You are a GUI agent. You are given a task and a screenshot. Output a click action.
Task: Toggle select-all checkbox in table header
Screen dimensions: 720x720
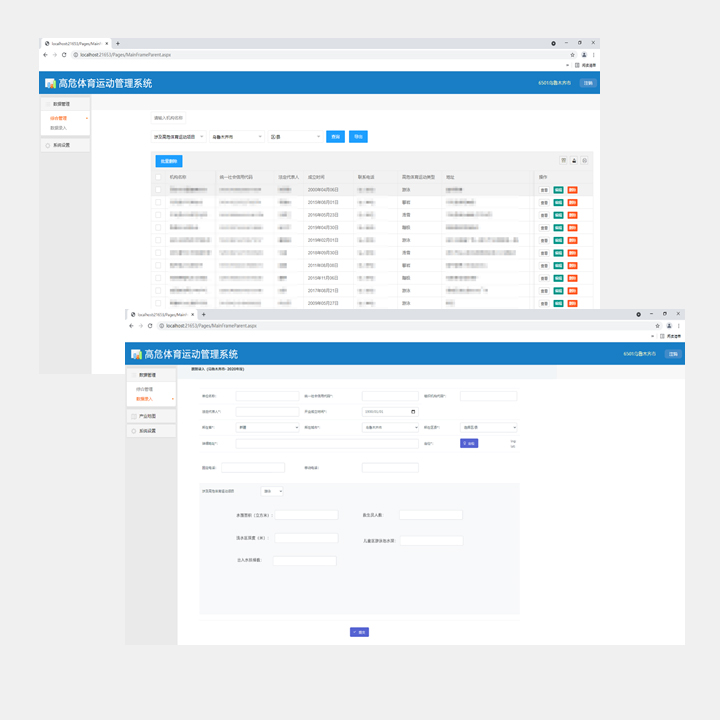click(x=158, y=177)
